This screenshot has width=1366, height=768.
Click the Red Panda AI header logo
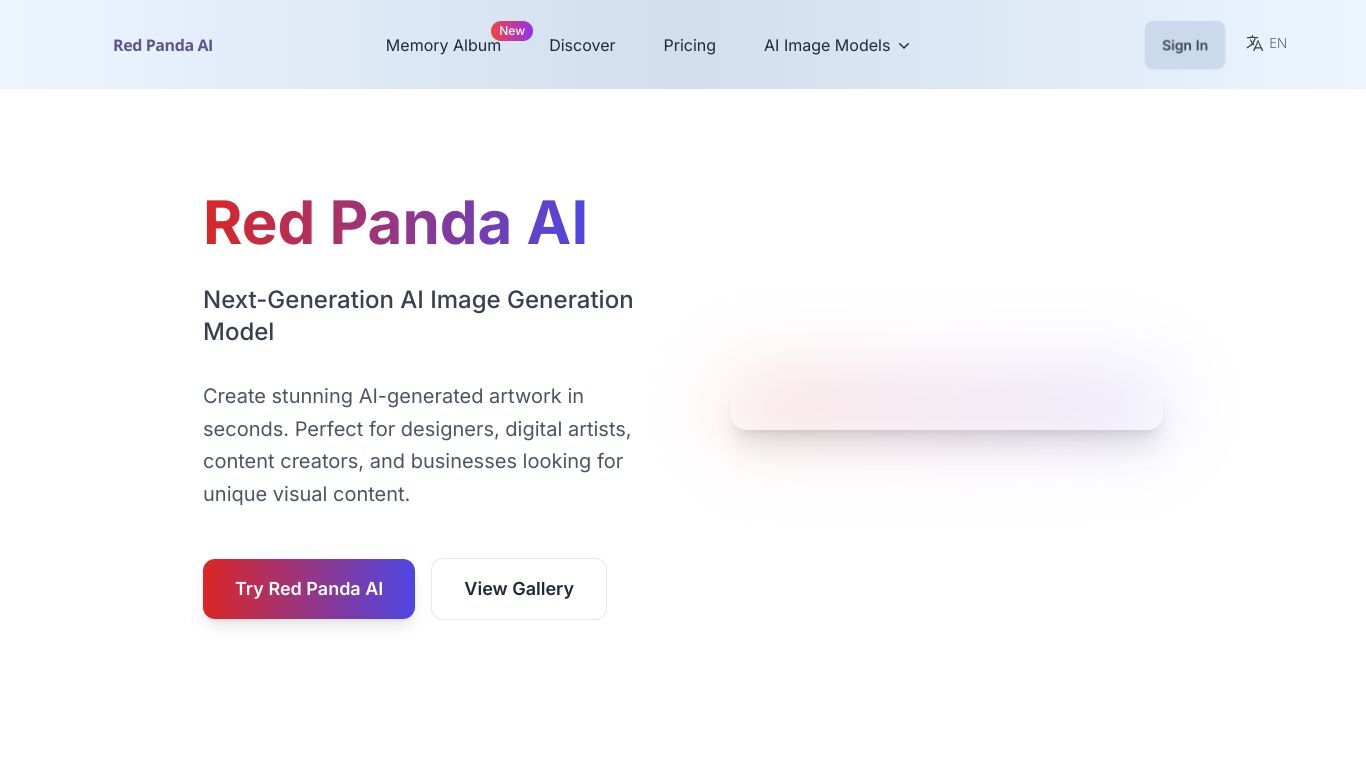pos(163,45)
